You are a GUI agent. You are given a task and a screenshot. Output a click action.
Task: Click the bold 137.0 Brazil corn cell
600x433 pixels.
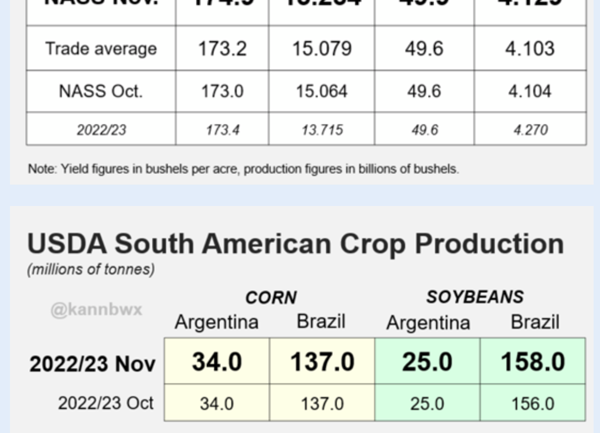point(322,361)
